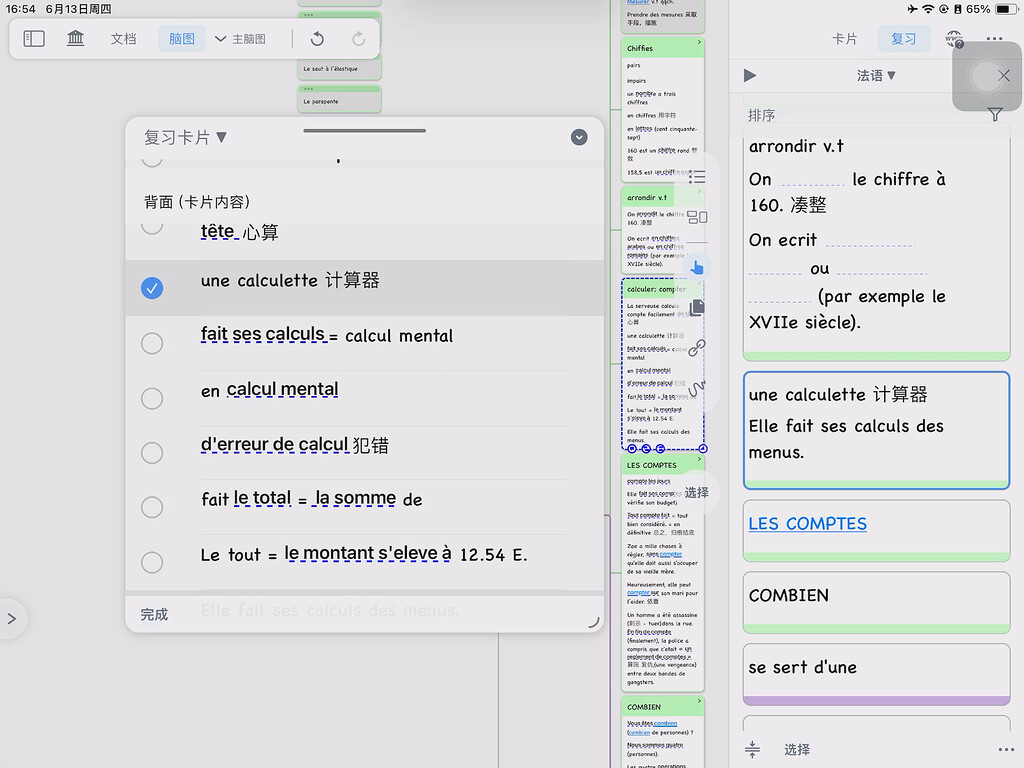Image resolution: width=1024 pixels, height=768 pixels.
Task: Click the undo arrow in toolbar
Action: click(x=317, y=39)
